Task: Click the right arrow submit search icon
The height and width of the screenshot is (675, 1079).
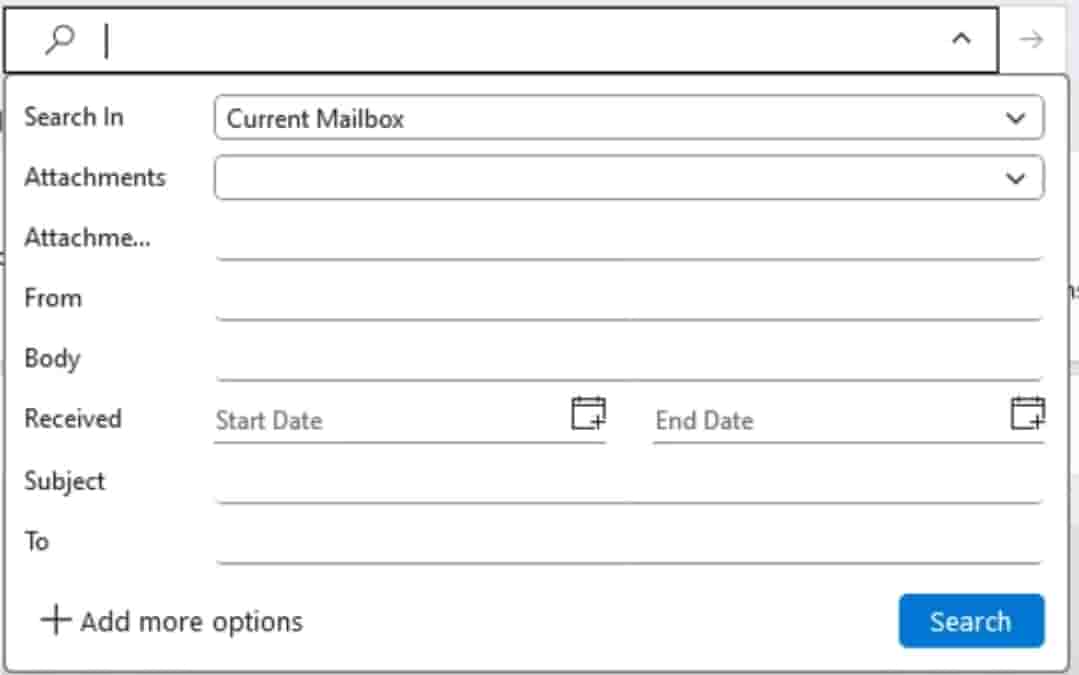Action: (1031, 40)
